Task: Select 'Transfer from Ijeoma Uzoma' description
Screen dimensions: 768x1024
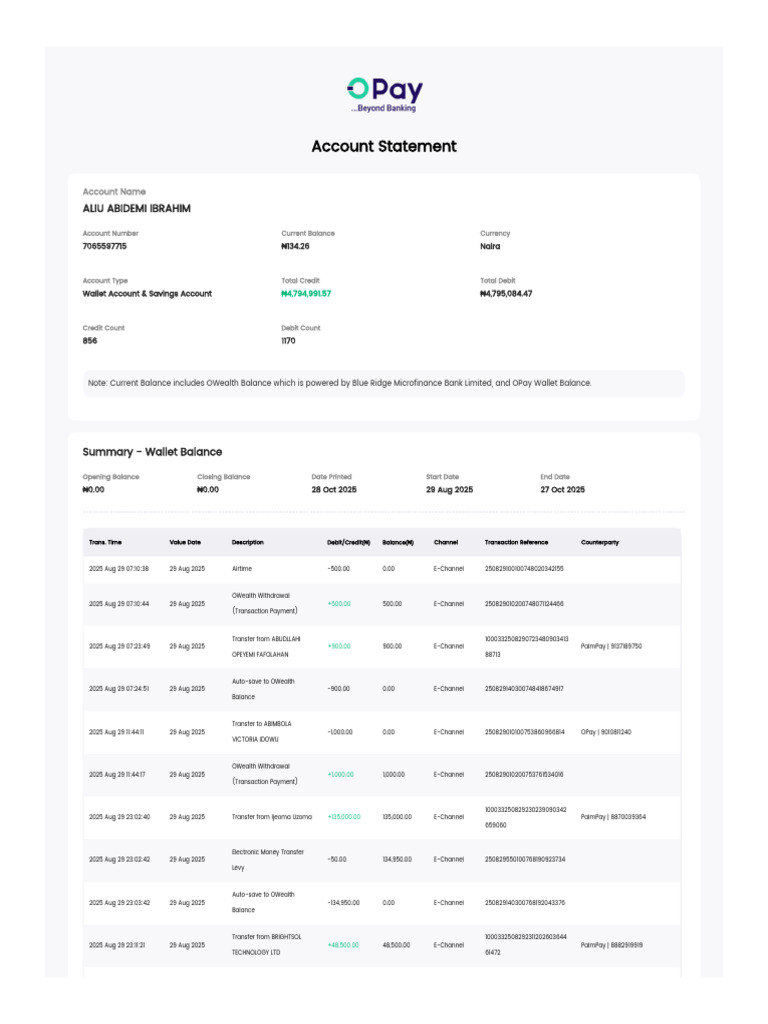Action: pyautogui.click(x=272, y=817)
